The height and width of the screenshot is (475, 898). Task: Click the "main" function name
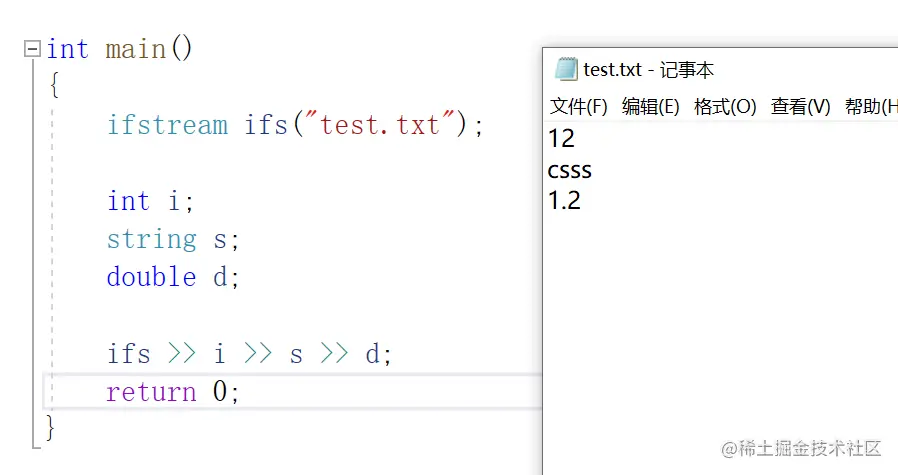click(x=136, y=49)
